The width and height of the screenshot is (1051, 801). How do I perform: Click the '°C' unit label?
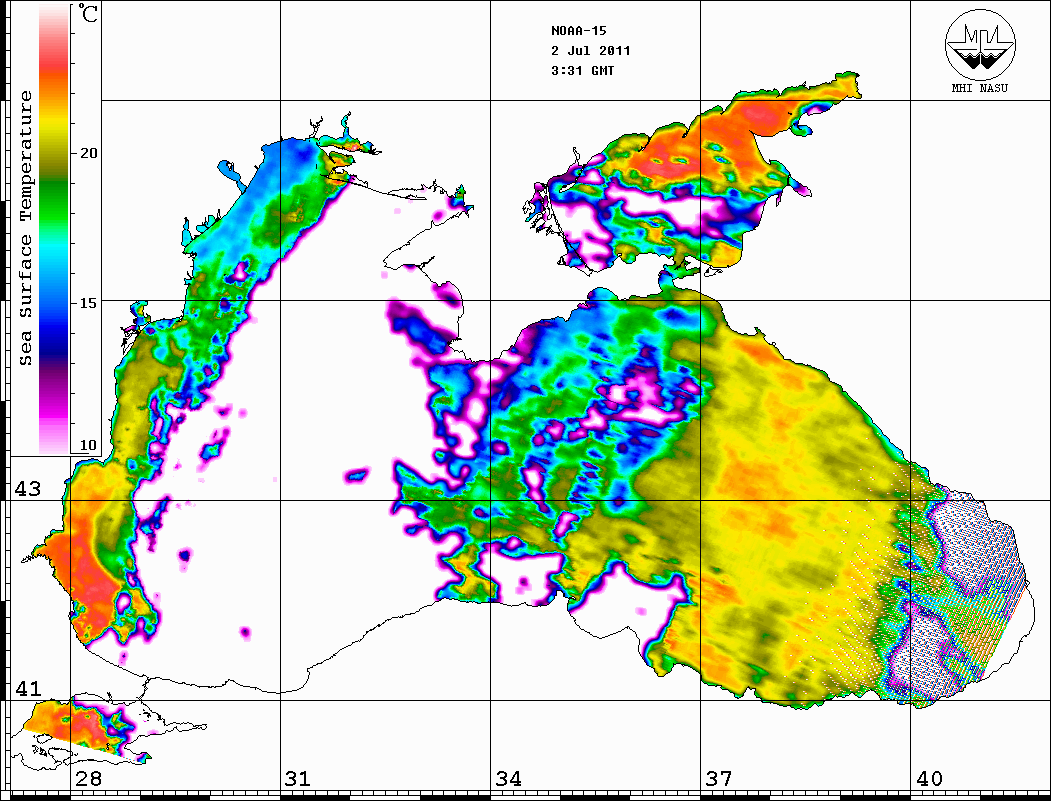pos(87,13)
